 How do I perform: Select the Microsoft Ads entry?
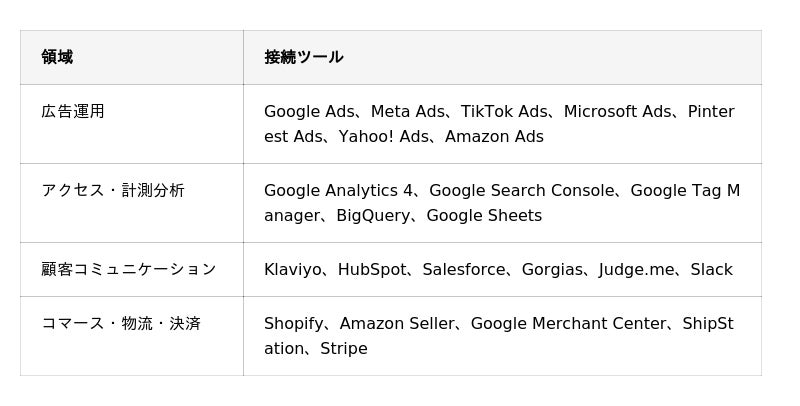[617, 111]
